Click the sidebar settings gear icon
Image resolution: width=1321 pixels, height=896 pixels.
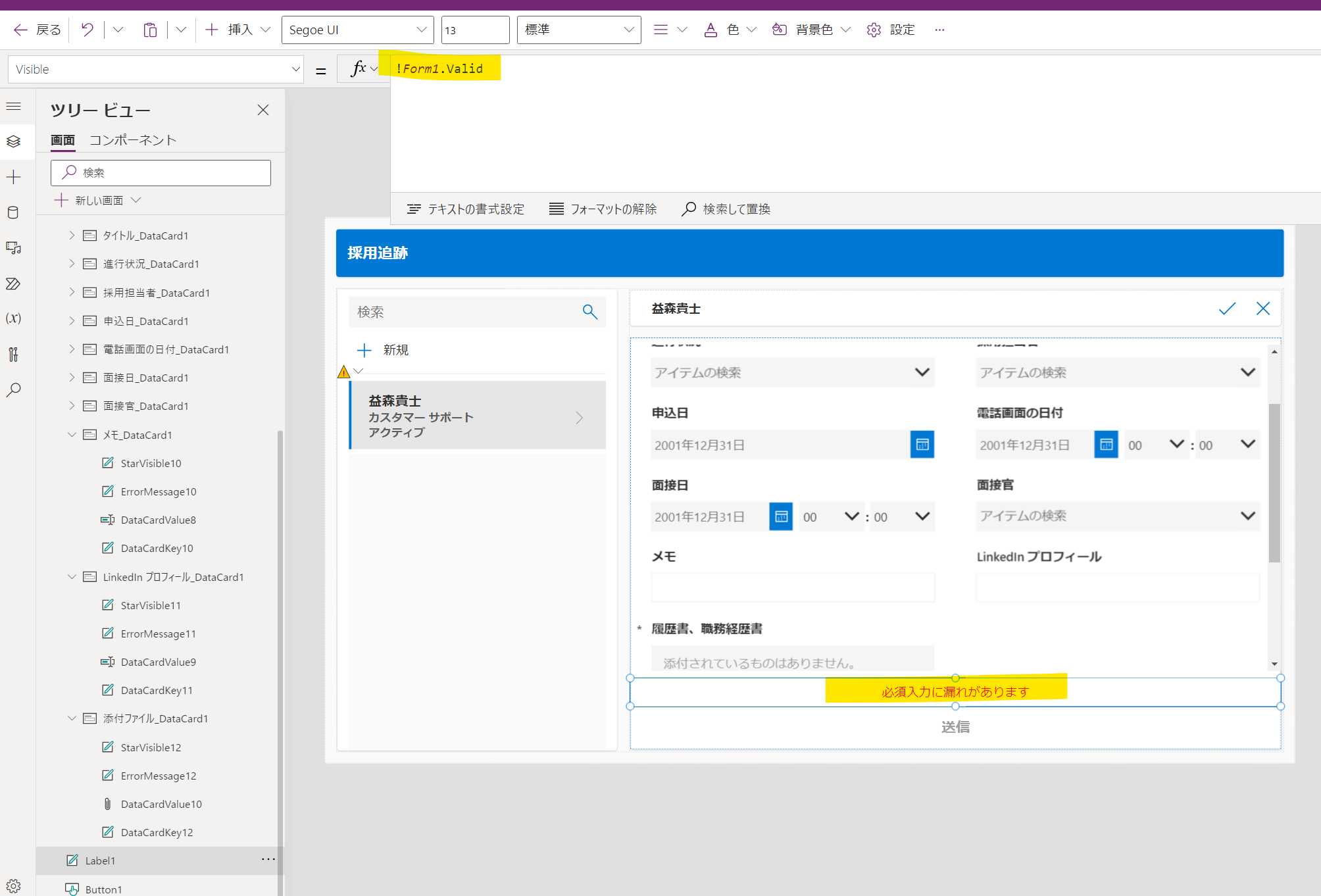pos(13,885)
